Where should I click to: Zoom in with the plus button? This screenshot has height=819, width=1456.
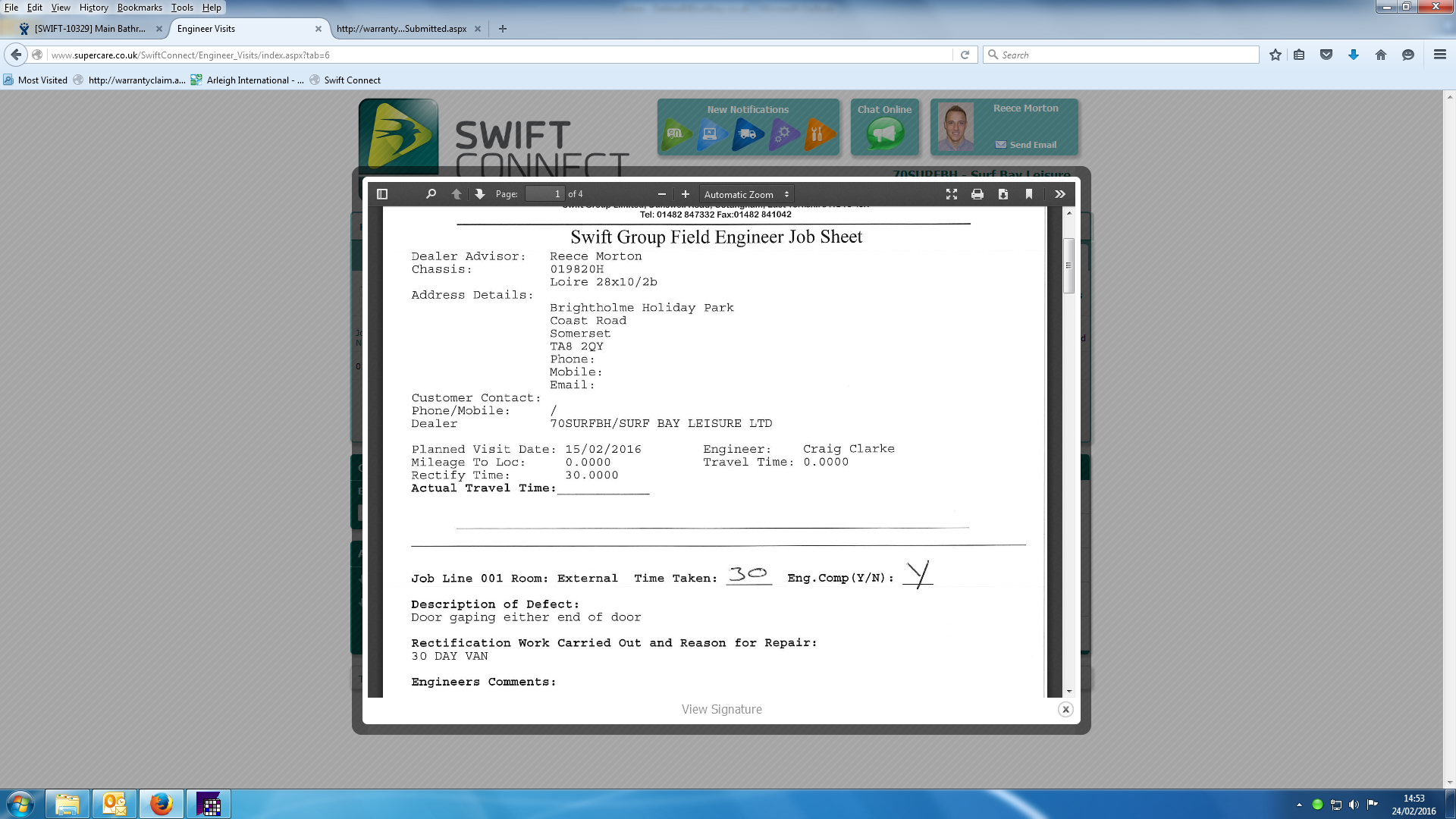(686, 194)
